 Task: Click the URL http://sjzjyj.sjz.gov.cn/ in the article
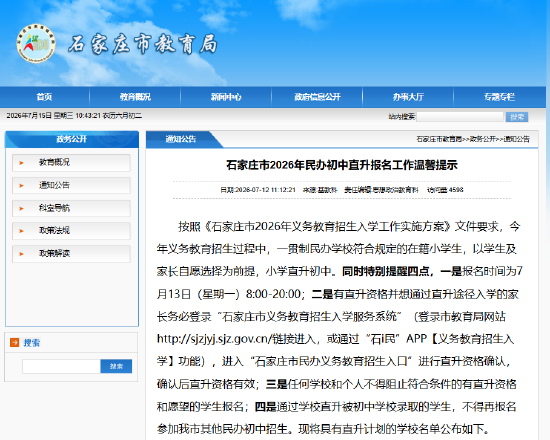pyautogui.click(x=214, y=339)
